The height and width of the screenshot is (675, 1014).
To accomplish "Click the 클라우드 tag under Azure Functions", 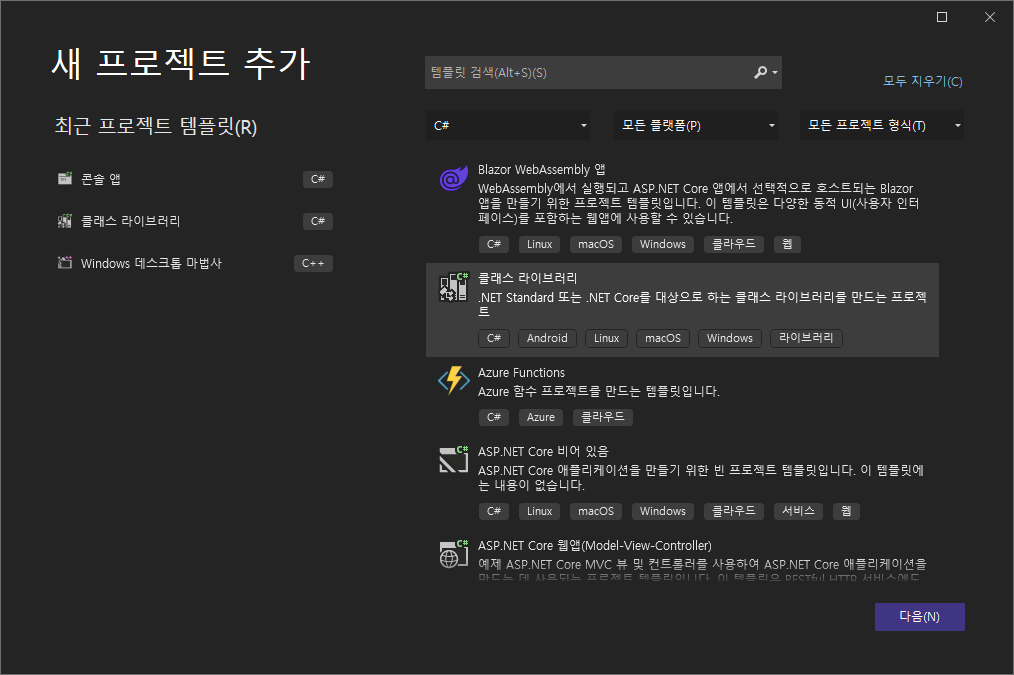I will coord(603,417).
